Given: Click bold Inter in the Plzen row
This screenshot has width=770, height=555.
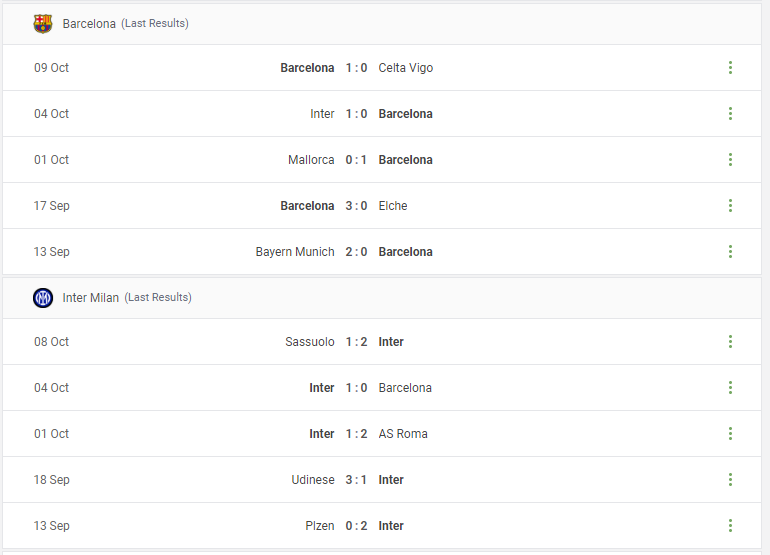Looking at the screenshot, I should tap(391, 526).
